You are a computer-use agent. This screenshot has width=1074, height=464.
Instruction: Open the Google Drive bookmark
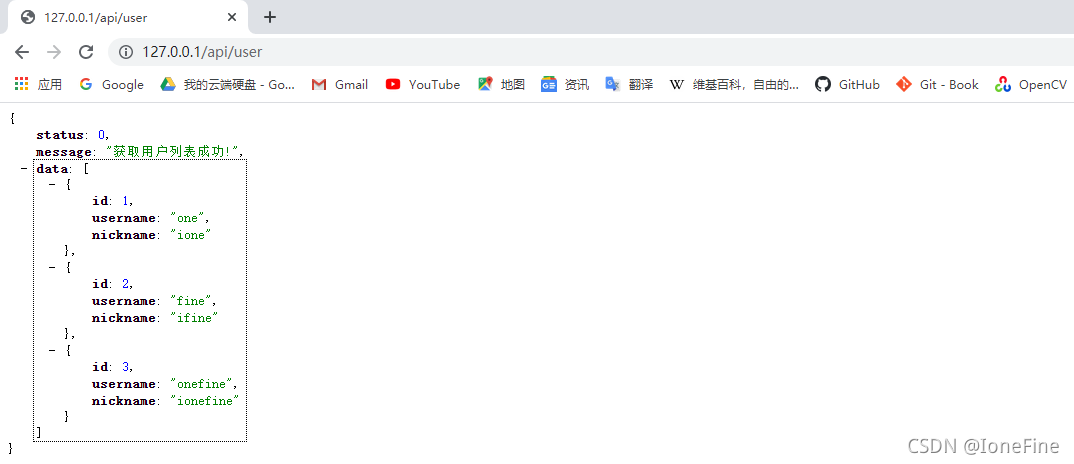(228, 84)
